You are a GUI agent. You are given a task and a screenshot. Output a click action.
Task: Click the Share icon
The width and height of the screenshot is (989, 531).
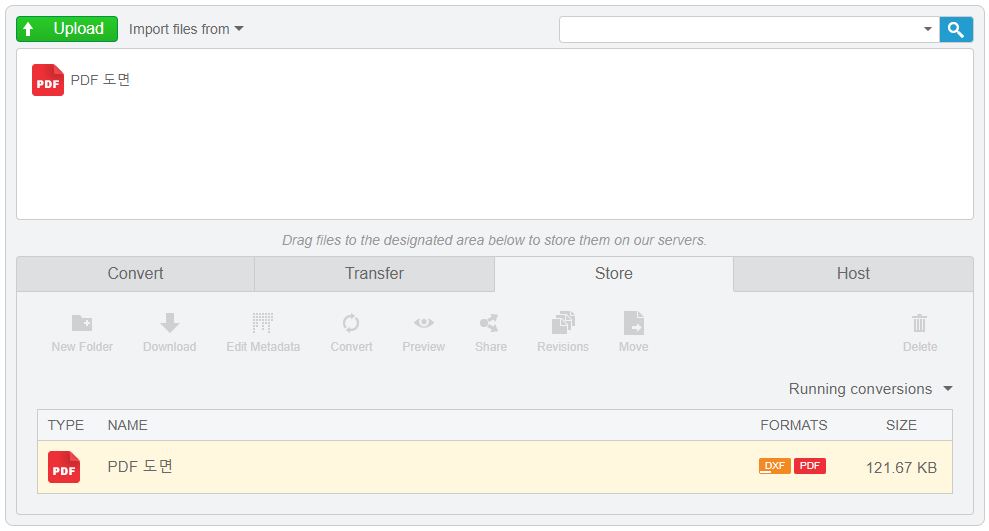click(x=489, y=323)
